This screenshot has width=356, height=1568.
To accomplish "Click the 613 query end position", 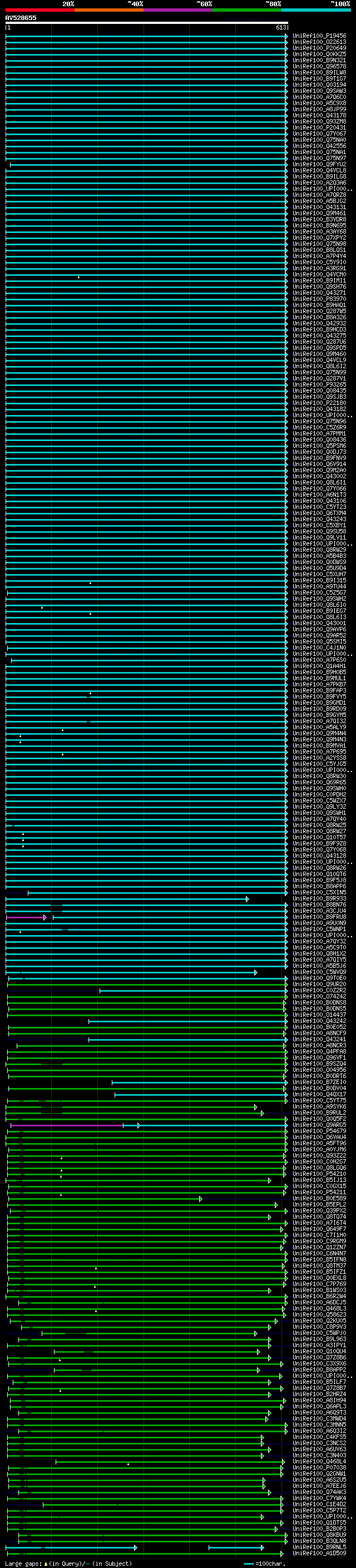I will pyautogui.click(x=280, y=27).
